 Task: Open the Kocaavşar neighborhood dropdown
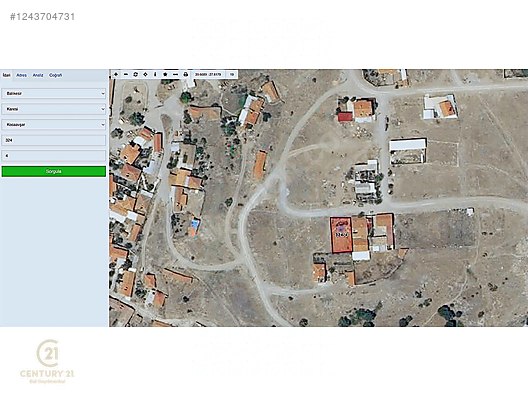pyautogui.click(x=54, y=125)
